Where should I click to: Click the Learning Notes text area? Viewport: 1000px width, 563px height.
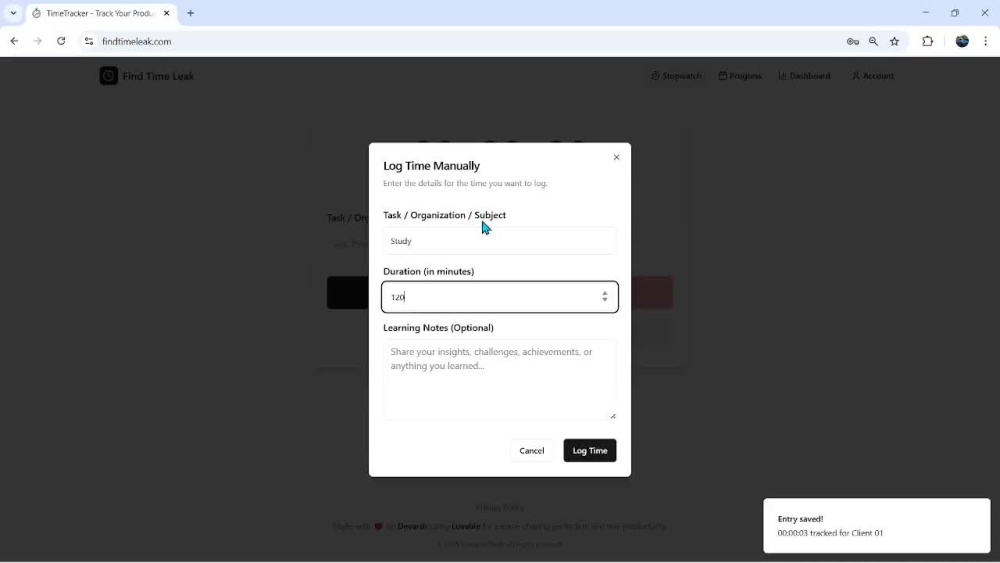pos(499,379)
